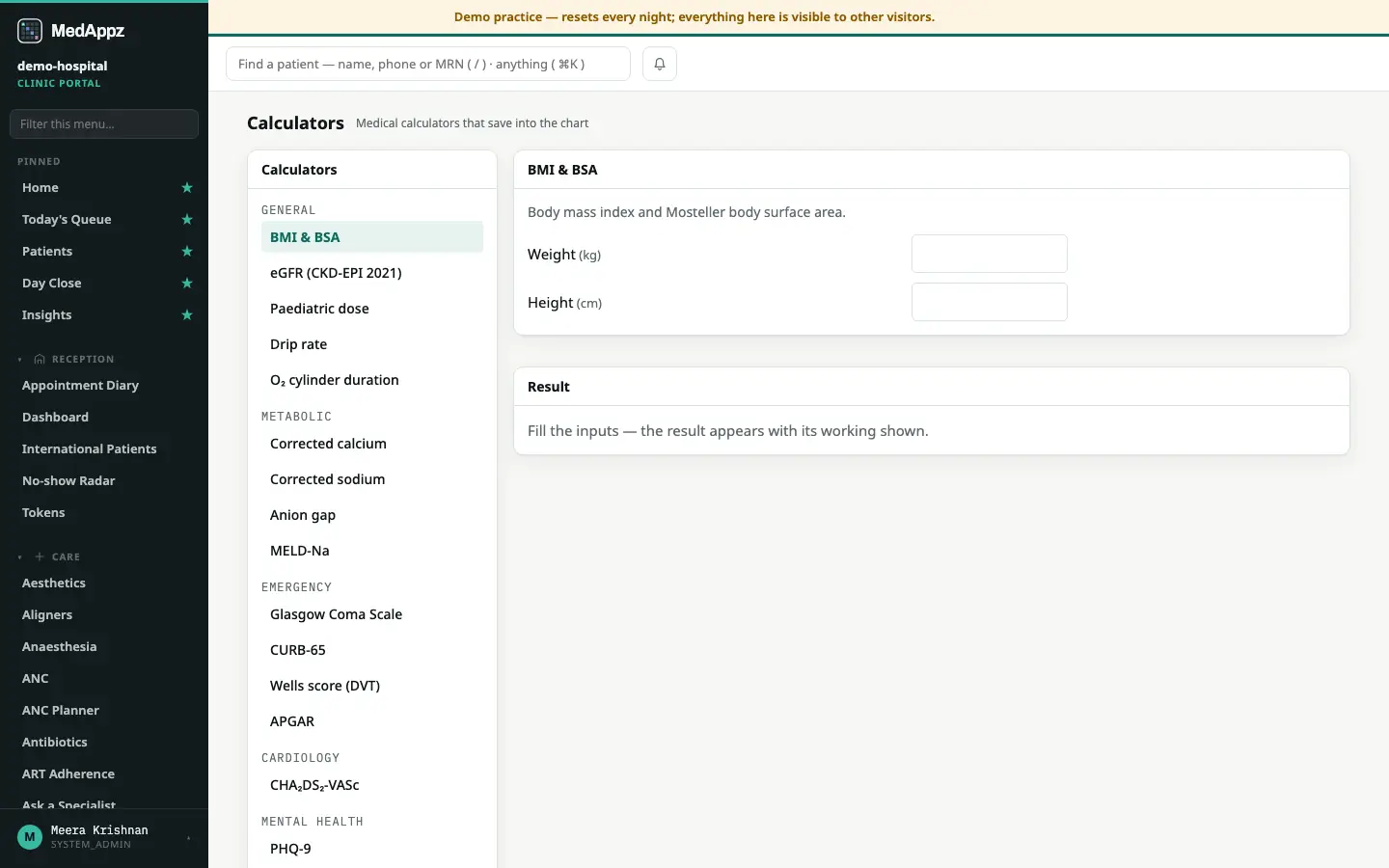Focus the patient search box
The height and width of the screenshot is (868, 1389).
428,64
